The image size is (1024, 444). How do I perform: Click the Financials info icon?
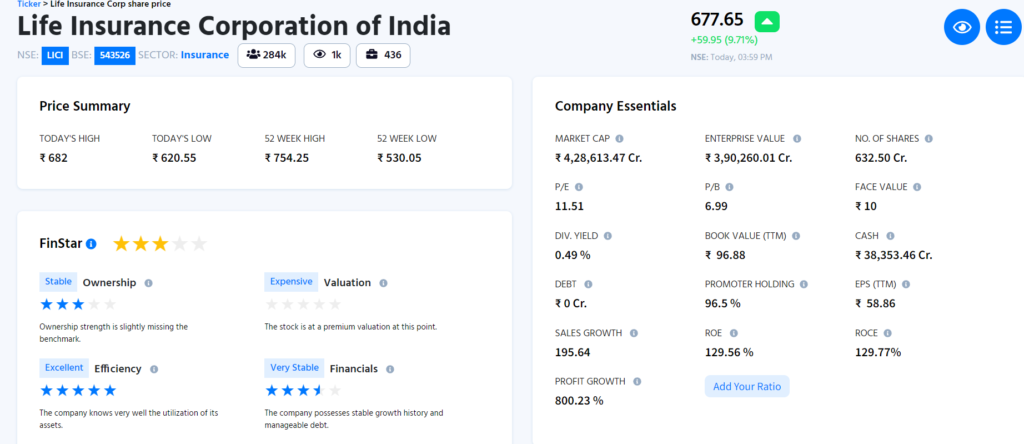point(390,369)
